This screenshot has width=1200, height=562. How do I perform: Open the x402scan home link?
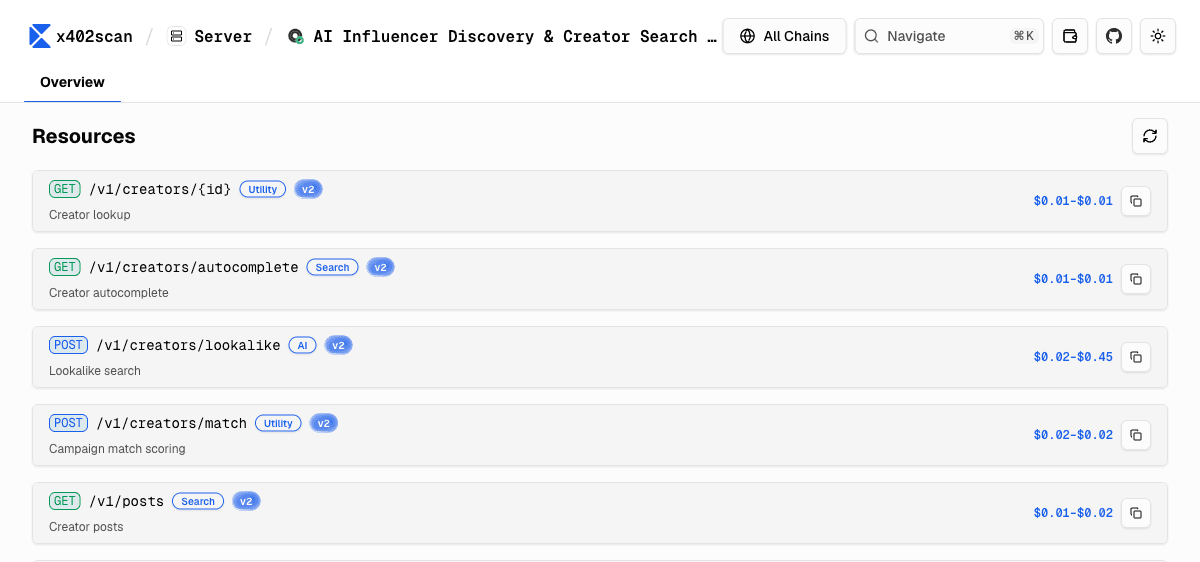pos(81,36)
